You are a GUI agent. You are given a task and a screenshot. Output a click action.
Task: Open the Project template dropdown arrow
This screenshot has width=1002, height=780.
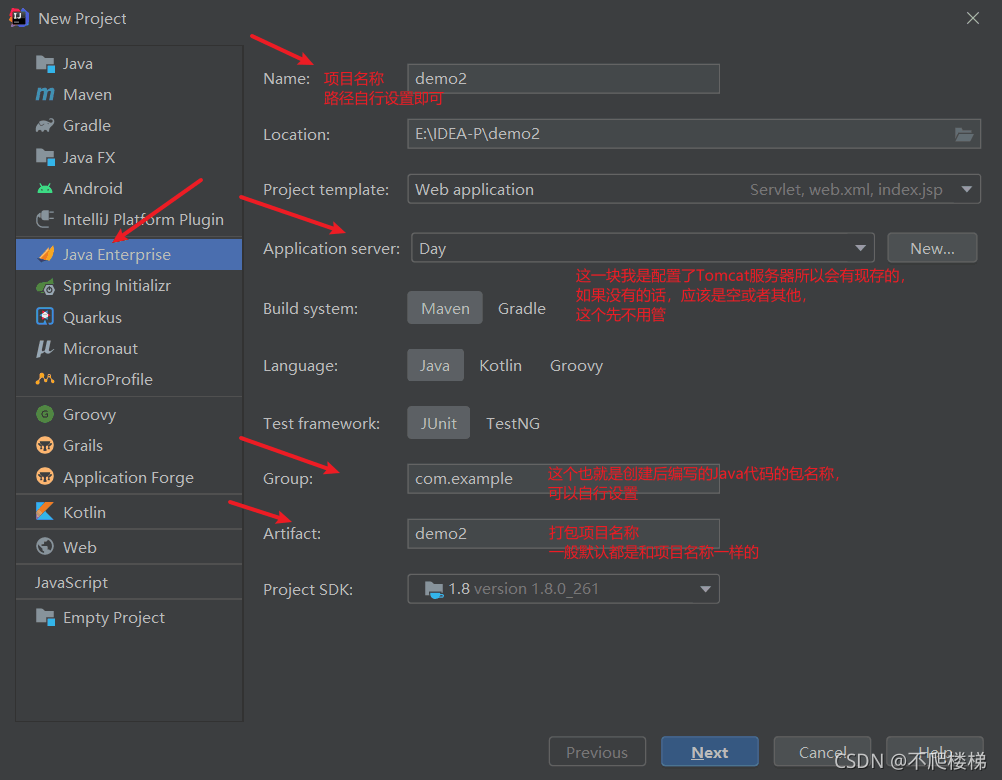point(966,189)
